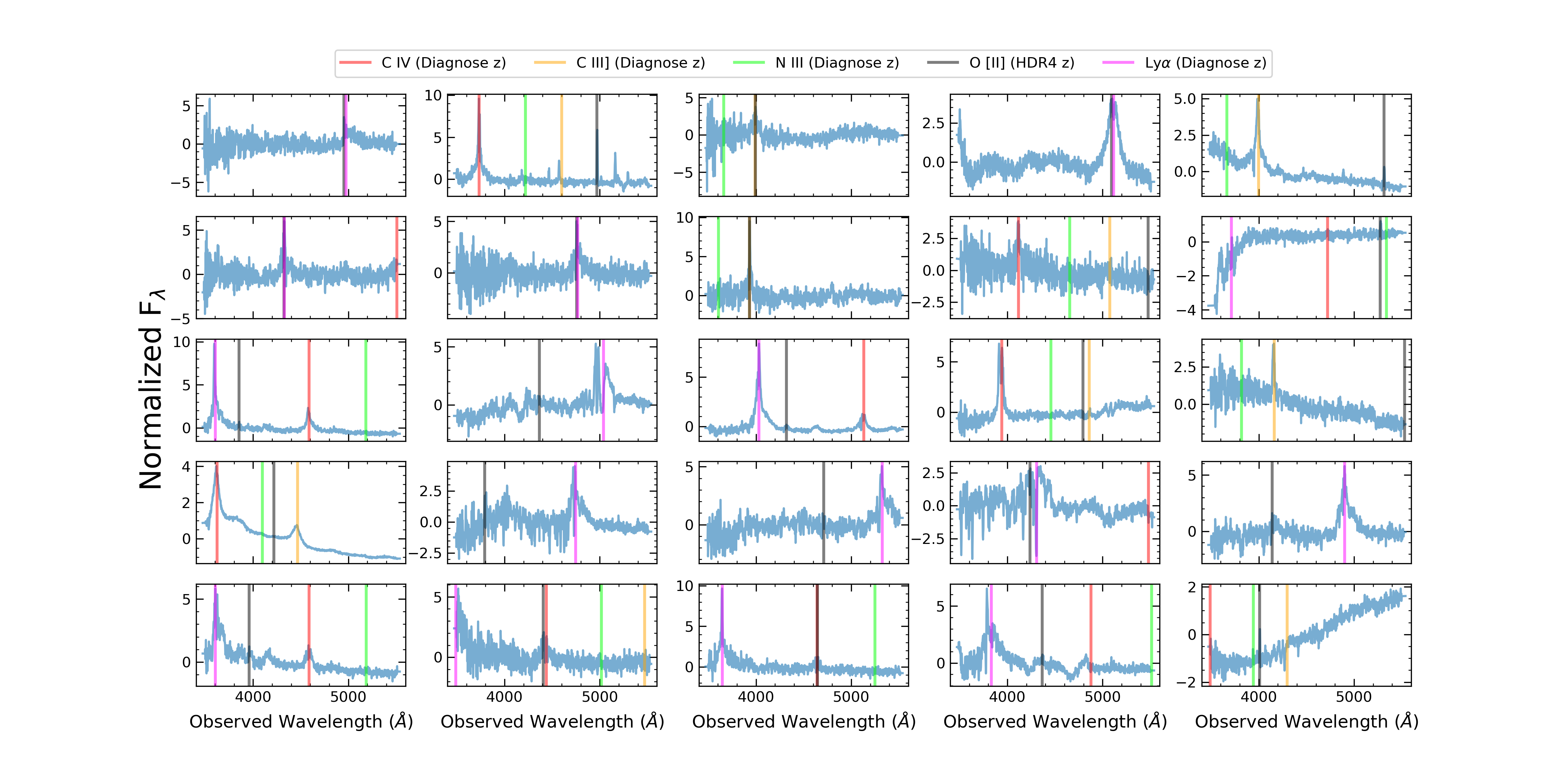1568x784 pixels.
Task: Click the green N III legend line swatch
Action: (x=749, y=63)
